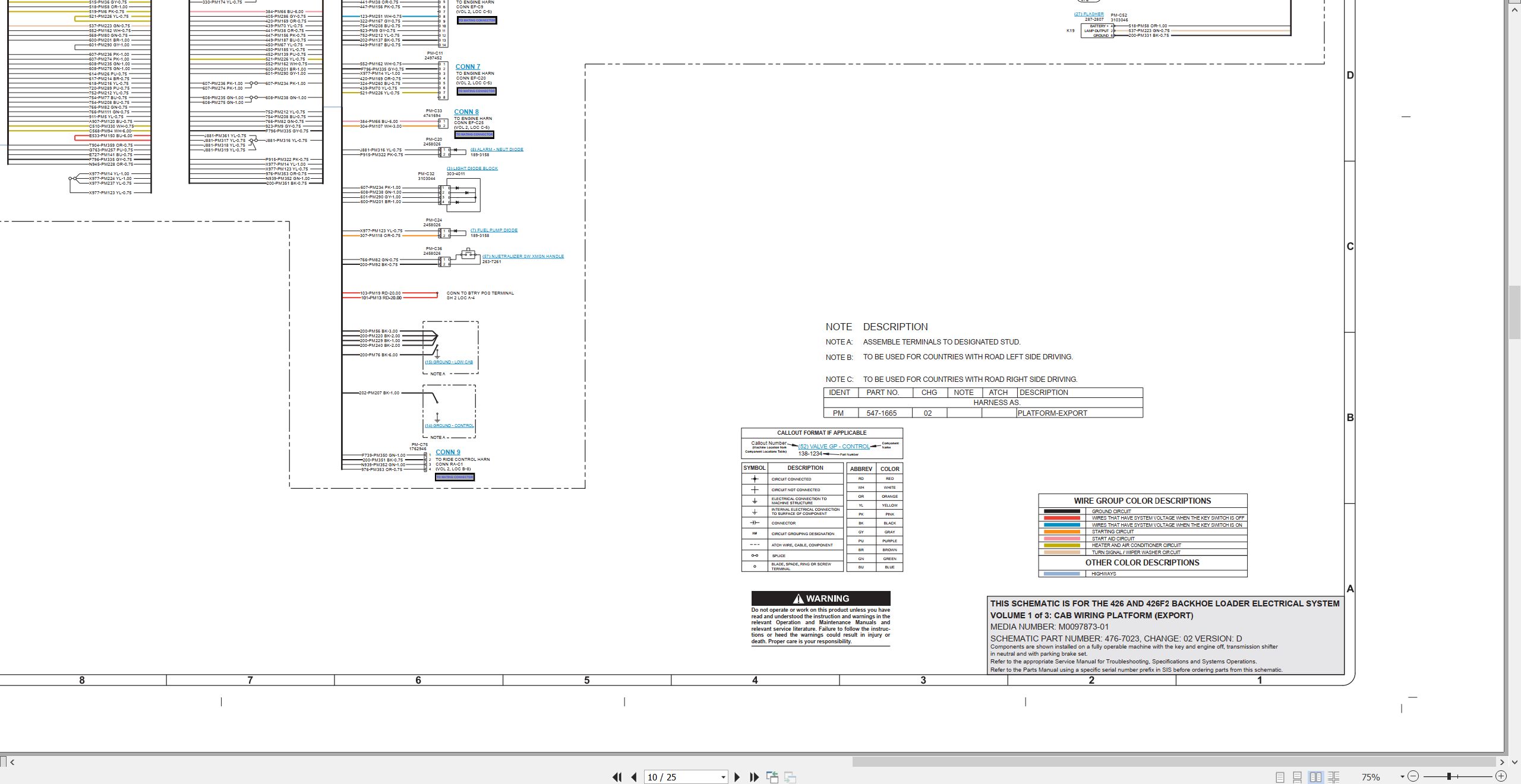Switch to single page view
This screenshot has height=784, width=1521.
click(x=1280, y=777)
